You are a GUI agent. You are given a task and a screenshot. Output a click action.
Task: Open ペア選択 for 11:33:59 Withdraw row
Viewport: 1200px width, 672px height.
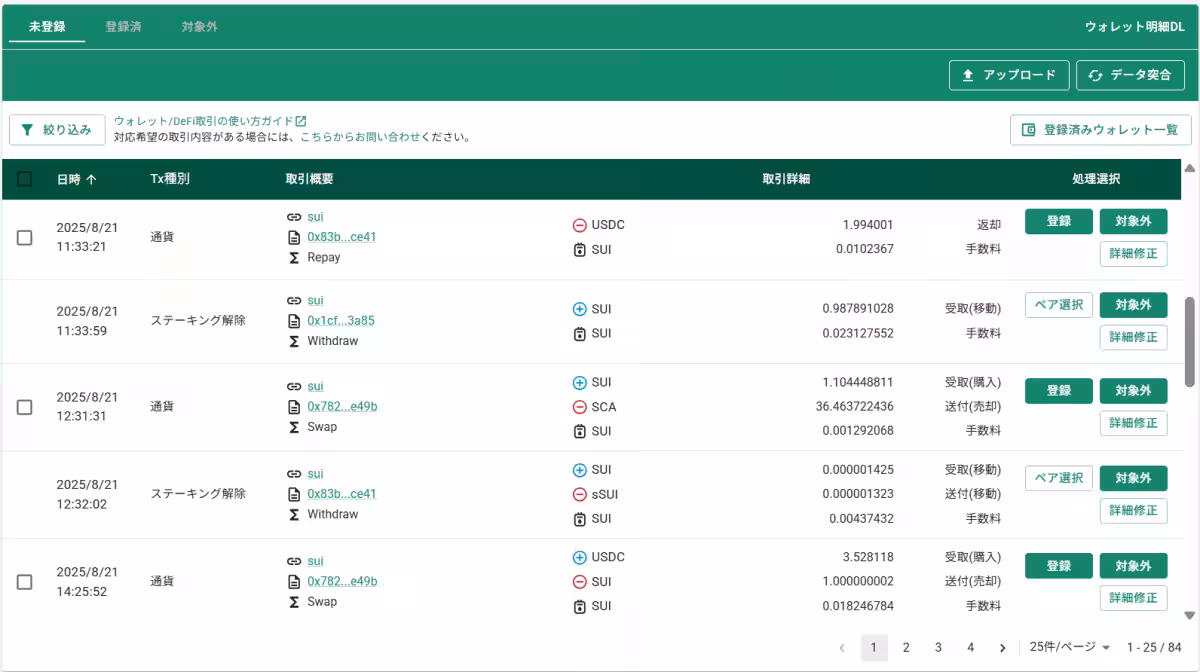[1058, 305]
